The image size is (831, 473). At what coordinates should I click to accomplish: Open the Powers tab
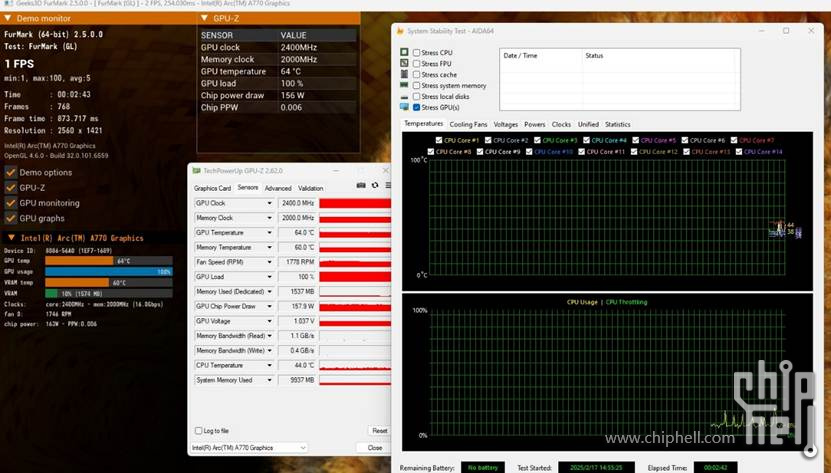535,125
